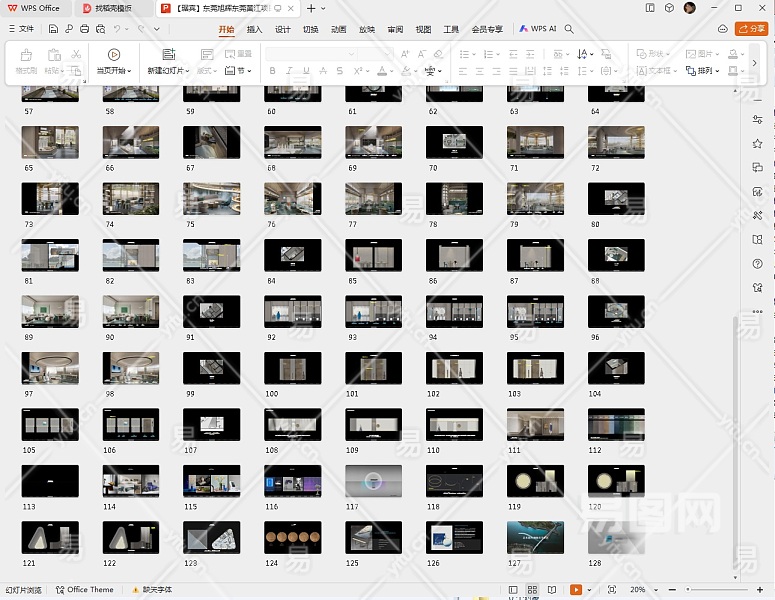Click the missing fonts warning in status bar
This screenshot has width=775, height=600.
pos(150,590)
